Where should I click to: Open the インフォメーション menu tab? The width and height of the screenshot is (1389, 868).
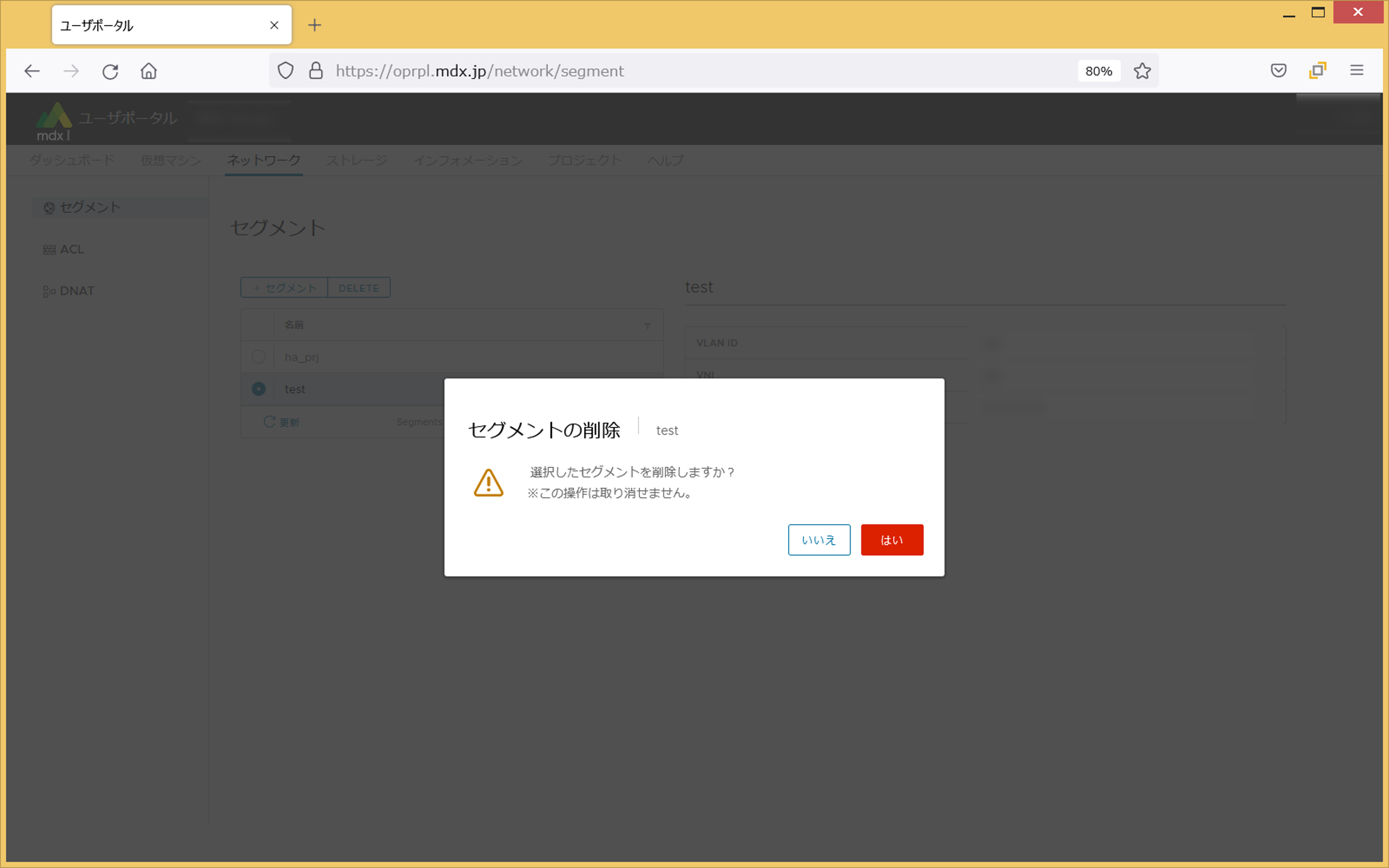[x=468, y=160]
